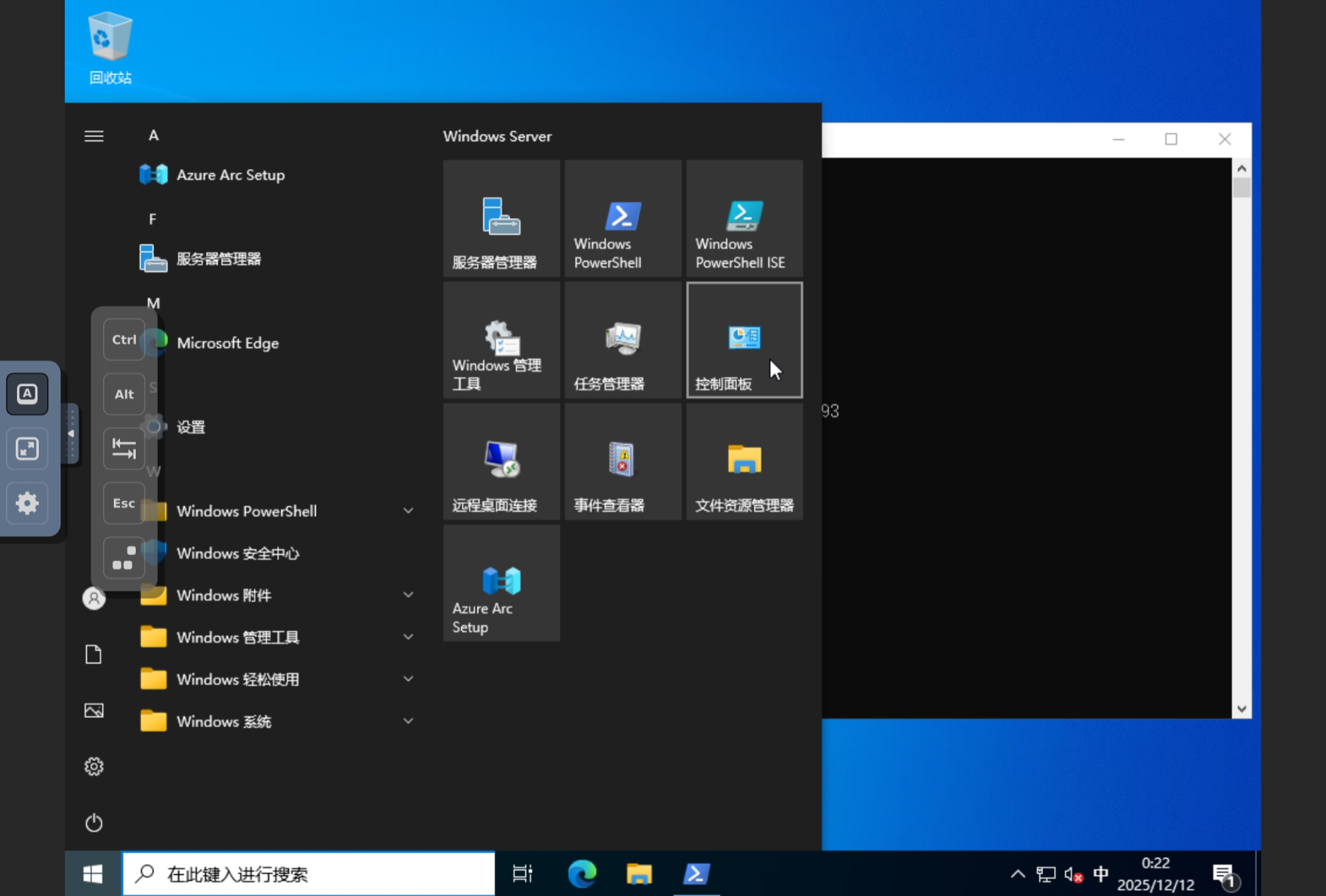
Task: Expand the Windows PowerShell folder
Action: click(246, 511)
